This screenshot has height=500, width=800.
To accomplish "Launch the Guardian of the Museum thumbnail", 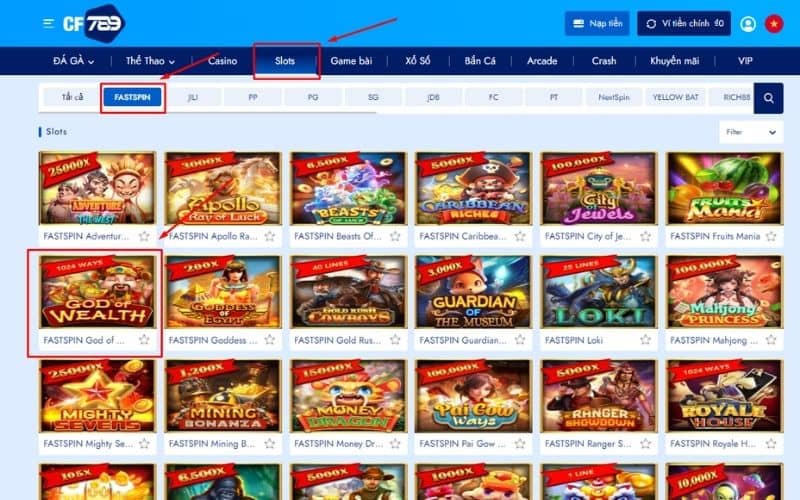I will (x=473, y=292).
